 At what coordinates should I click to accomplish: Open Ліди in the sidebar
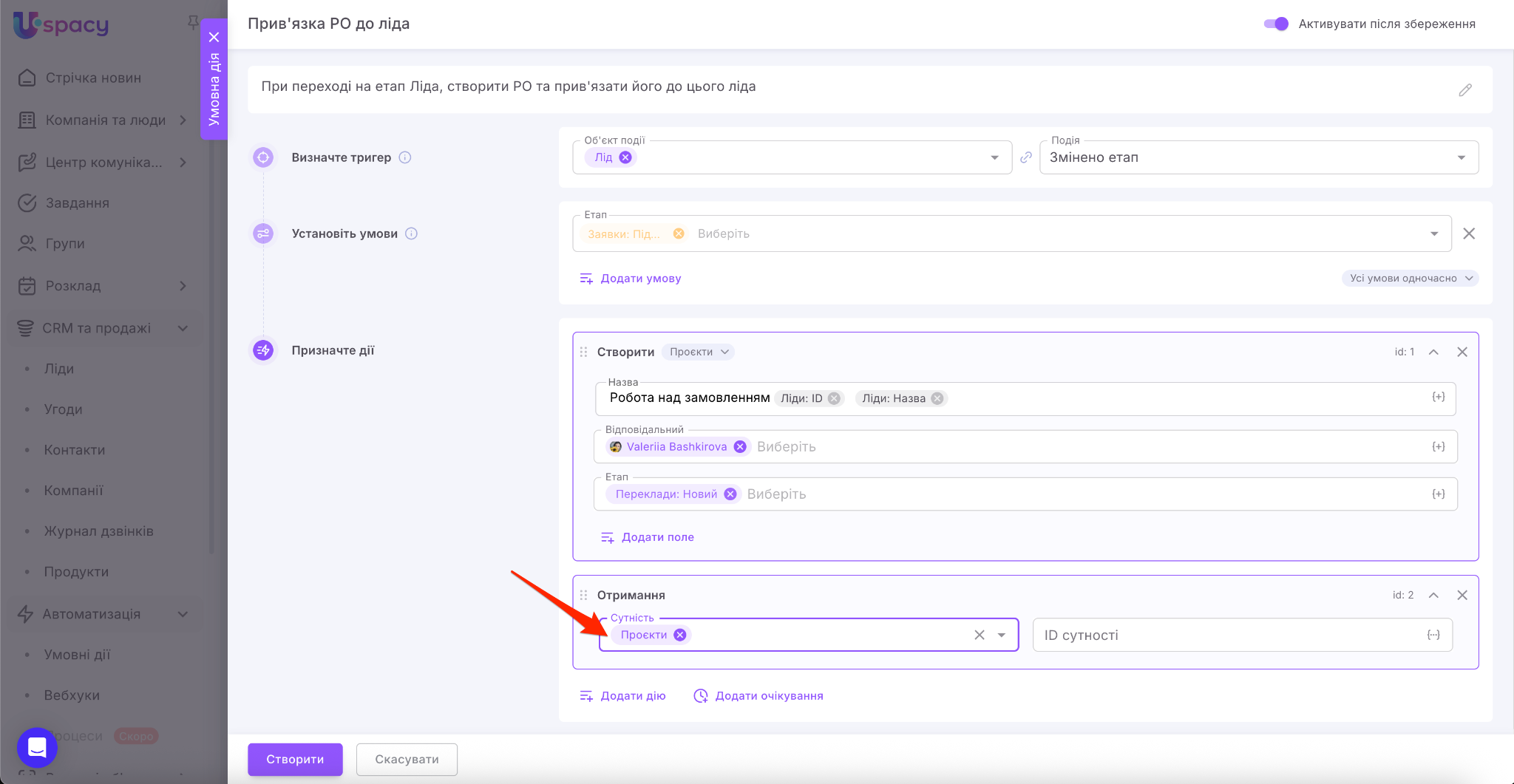59,369
